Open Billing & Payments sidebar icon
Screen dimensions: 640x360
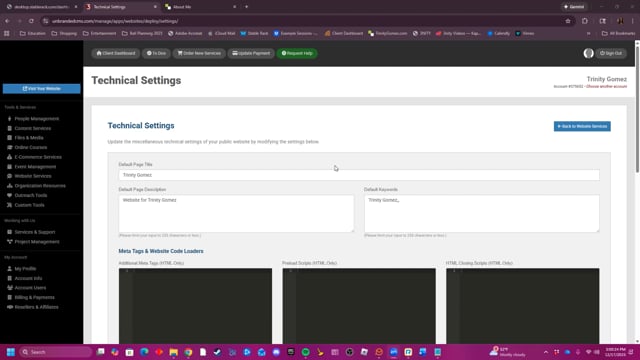tap(9, 297)
